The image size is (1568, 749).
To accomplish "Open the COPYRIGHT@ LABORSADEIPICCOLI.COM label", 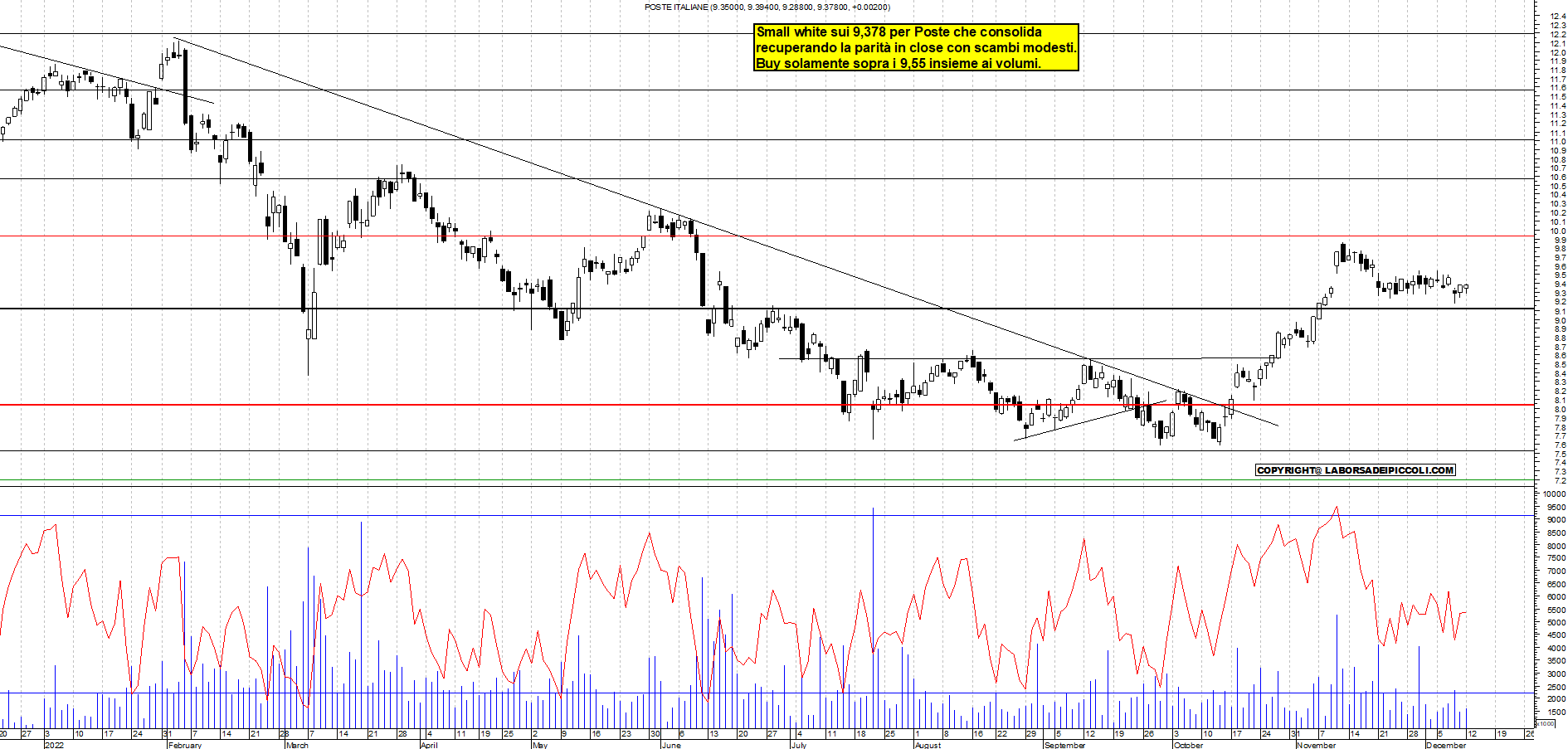I will coord(1356,470).
